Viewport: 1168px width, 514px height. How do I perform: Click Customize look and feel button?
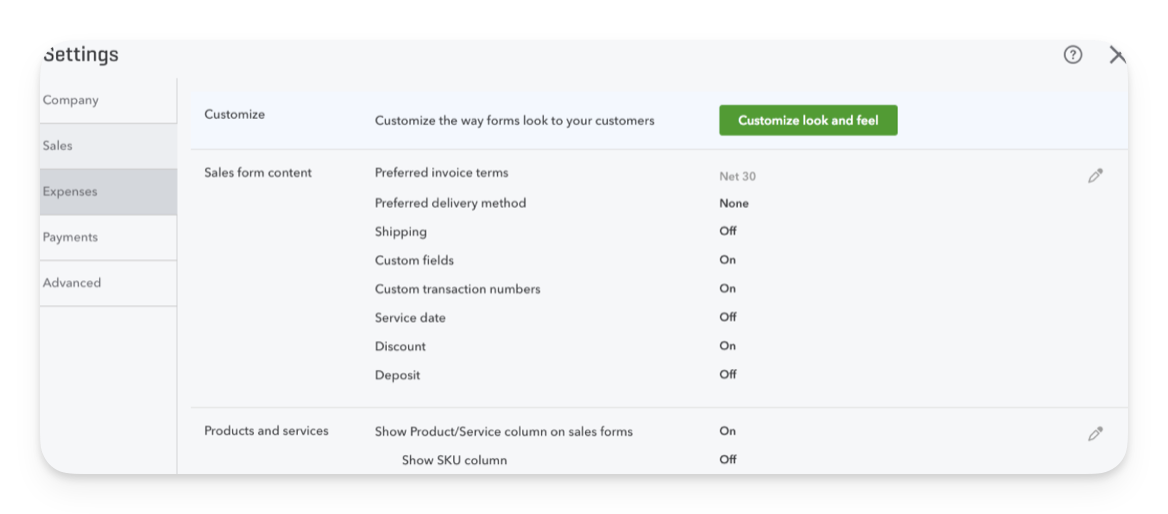808,120
